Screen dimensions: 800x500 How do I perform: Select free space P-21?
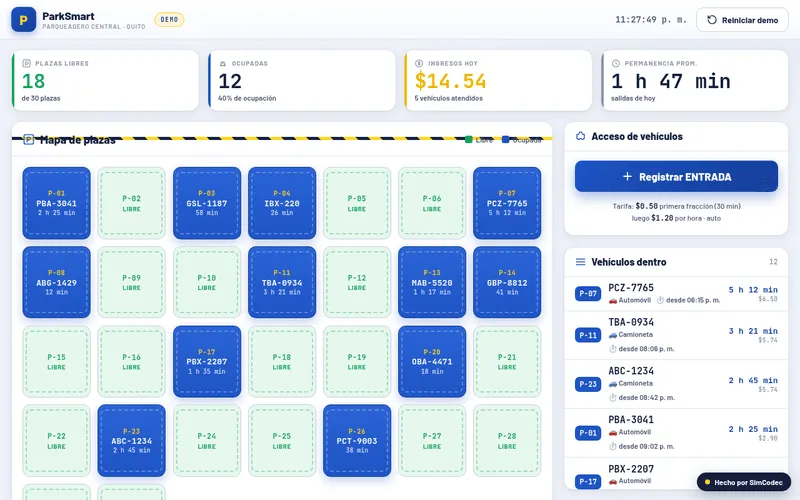[507, 362]
